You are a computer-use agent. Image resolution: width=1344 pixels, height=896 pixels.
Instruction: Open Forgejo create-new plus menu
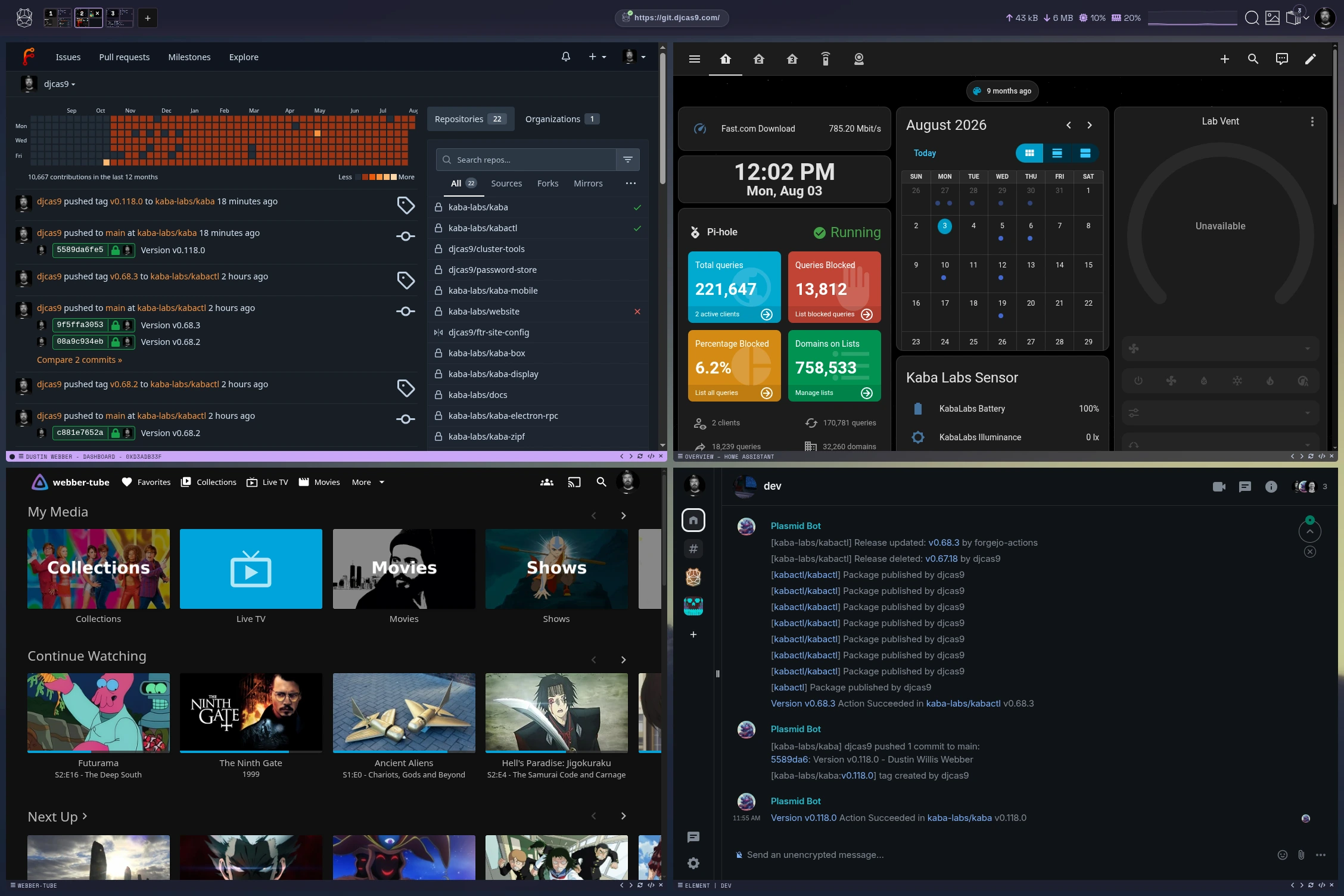coord(597,57)
